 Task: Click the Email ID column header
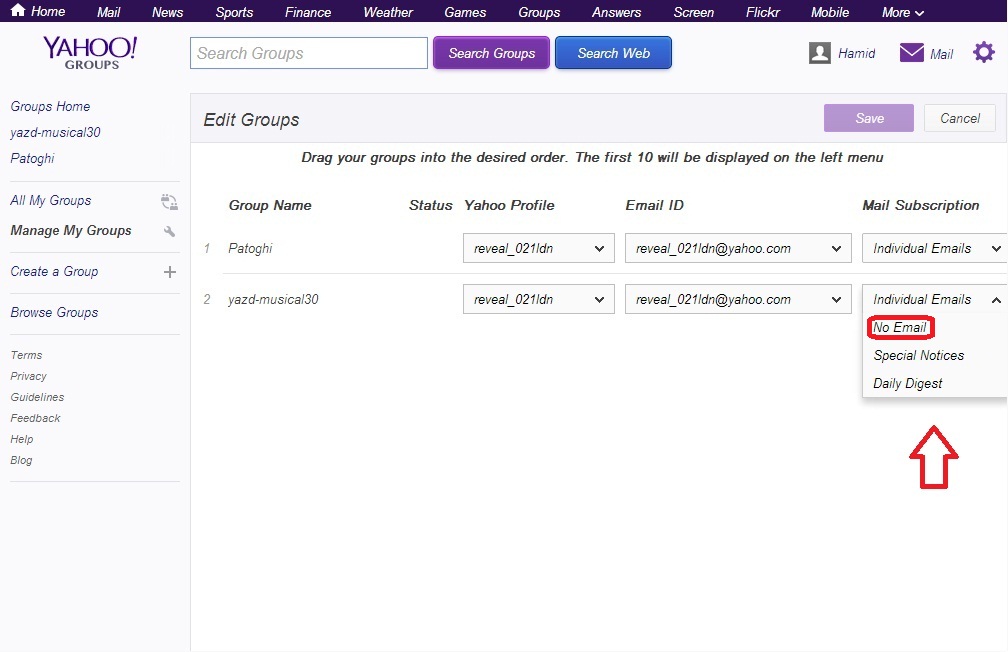654,205
